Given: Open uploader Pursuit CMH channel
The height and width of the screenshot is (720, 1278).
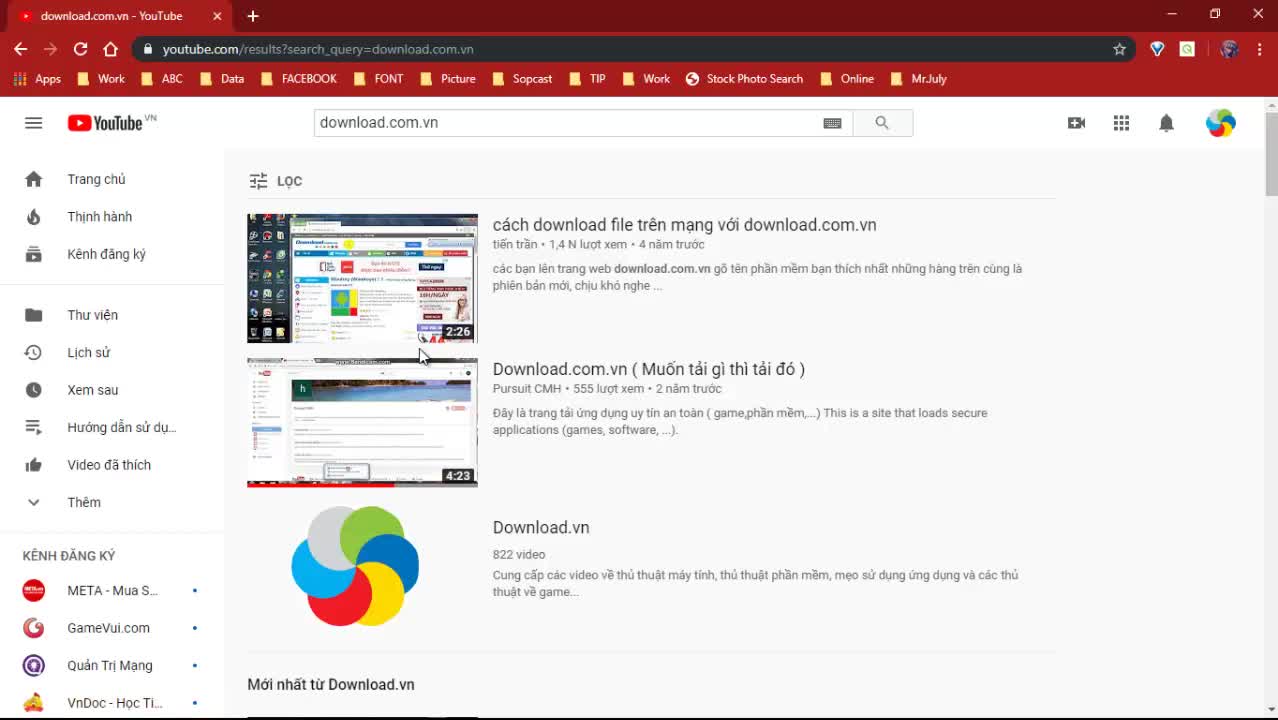Looking at the screenshot, I should [527, 389].
